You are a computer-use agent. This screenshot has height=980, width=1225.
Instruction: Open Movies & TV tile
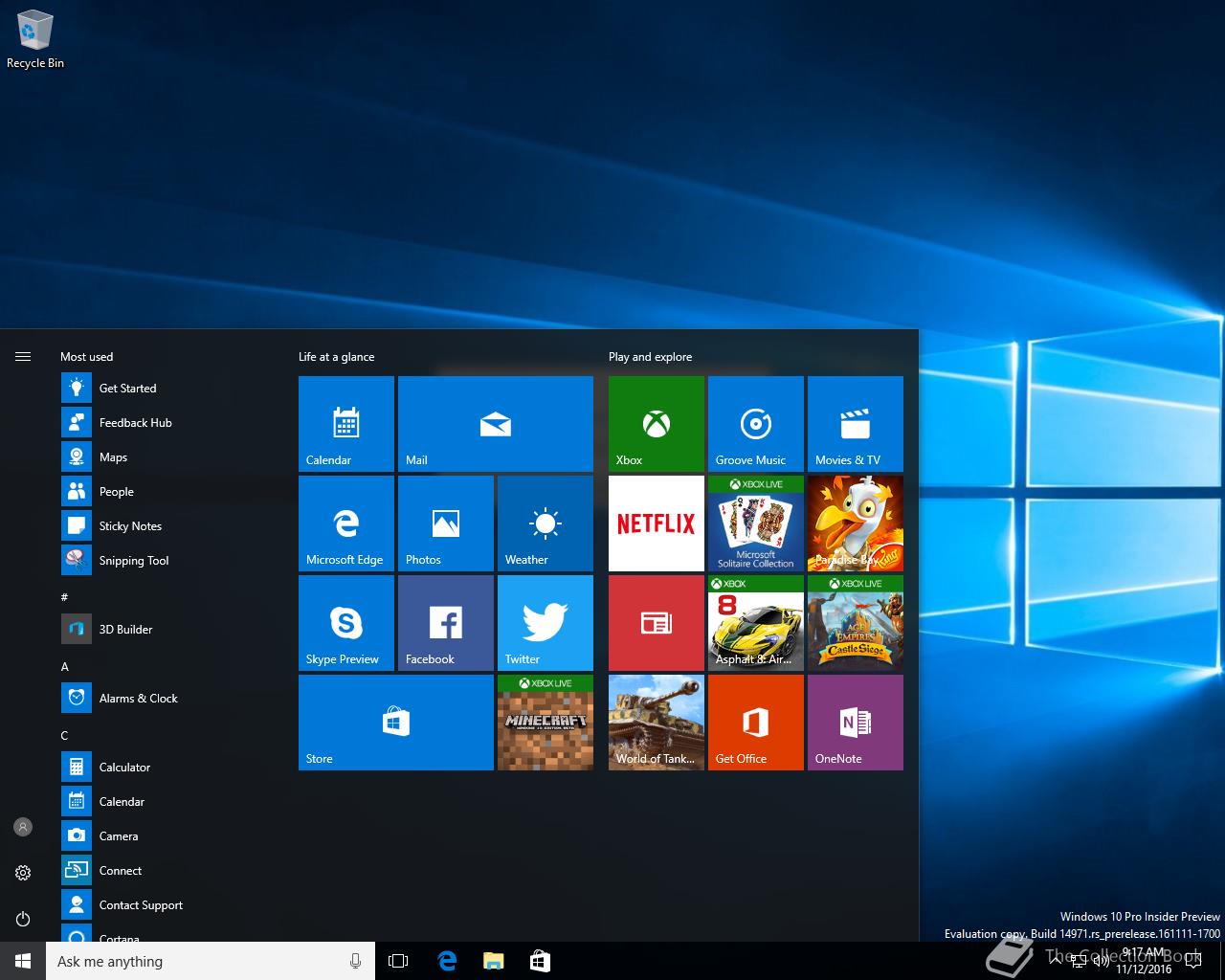point(856,424)
